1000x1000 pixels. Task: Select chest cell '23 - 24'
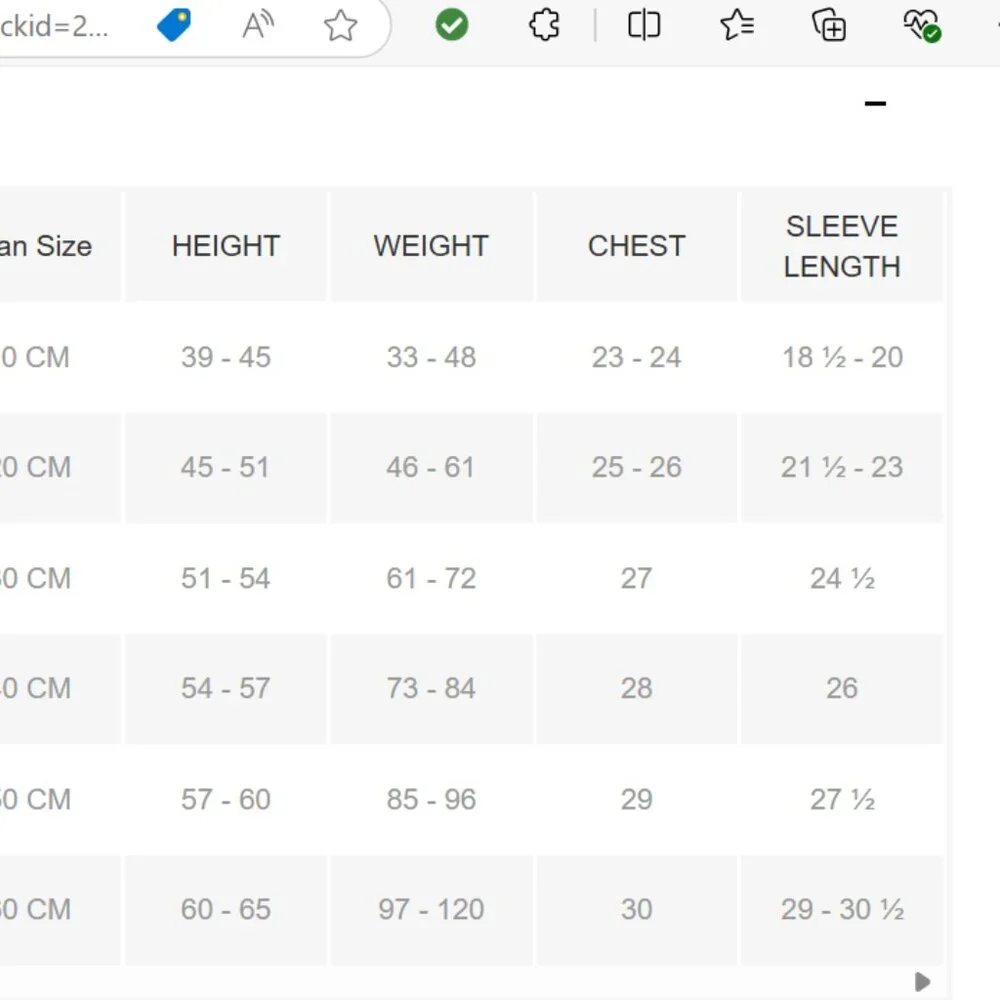tap(636, 357)
